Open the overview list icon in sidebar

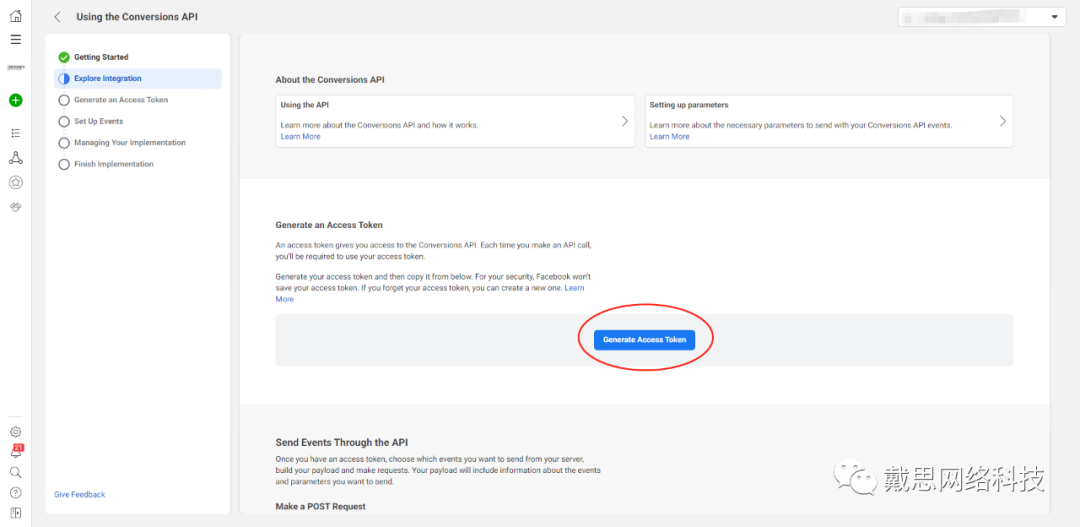coord(15,132)
